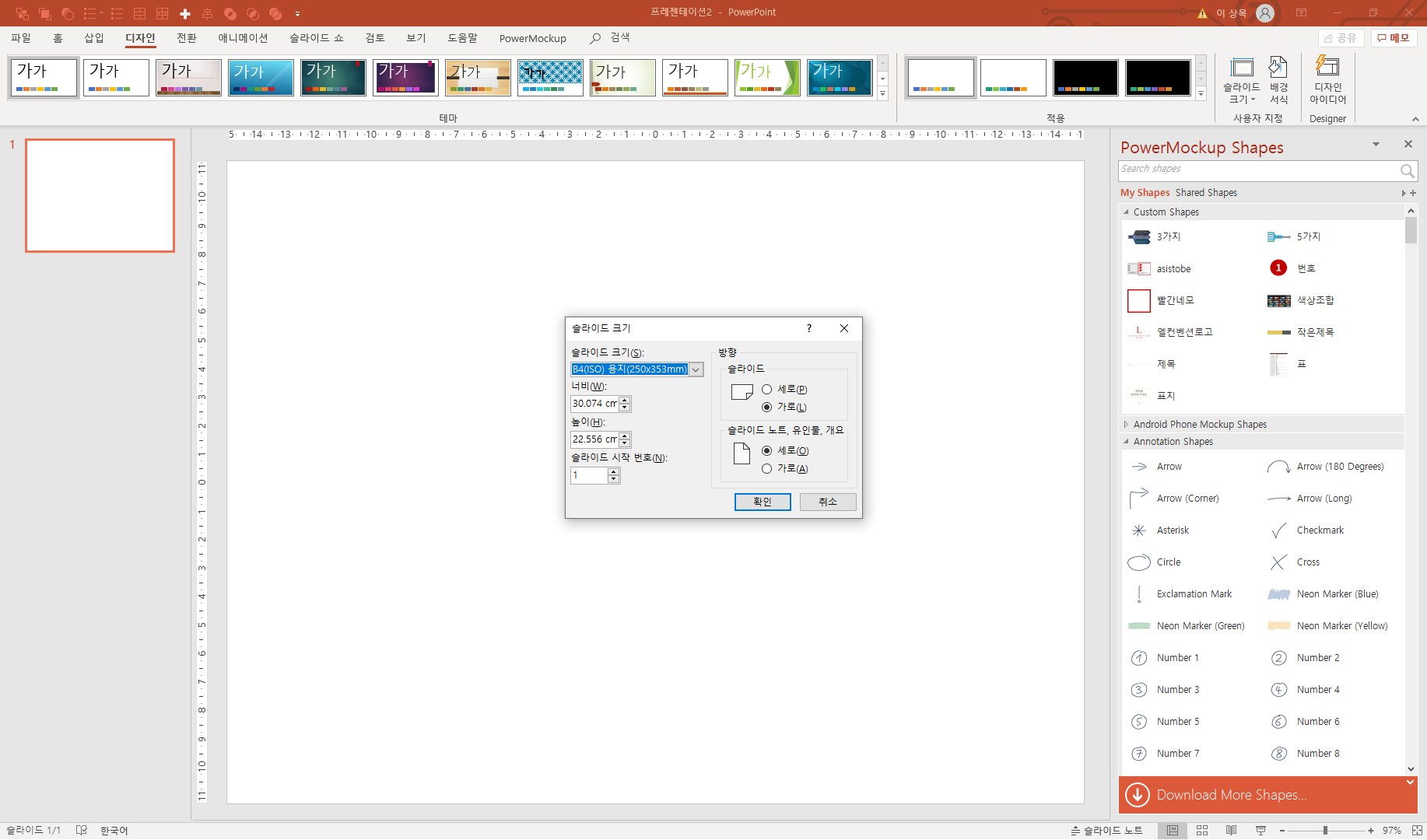Screen dimensions: 1427x840
Task: Open the slide size B4(ISO) dropdown
Action: pos(696,369)
